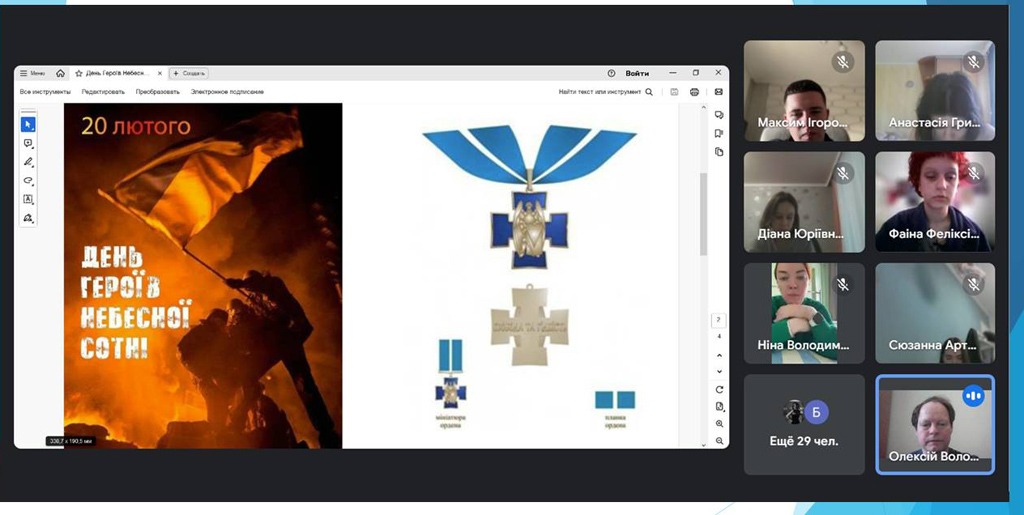1024x515 pixels.
Task: Open the Меню hamburger dropdown
Action: coord(32,73)
